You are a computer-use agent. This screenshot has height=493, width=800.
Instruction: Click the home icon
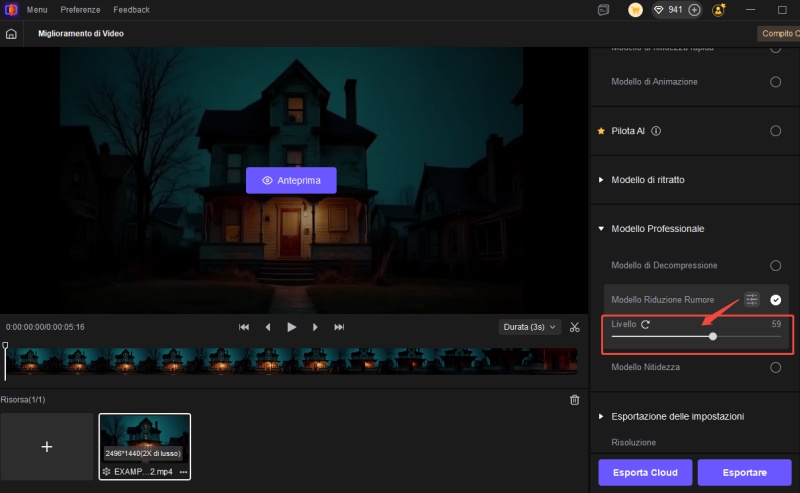pyautogui.click(x=11, y=33)
